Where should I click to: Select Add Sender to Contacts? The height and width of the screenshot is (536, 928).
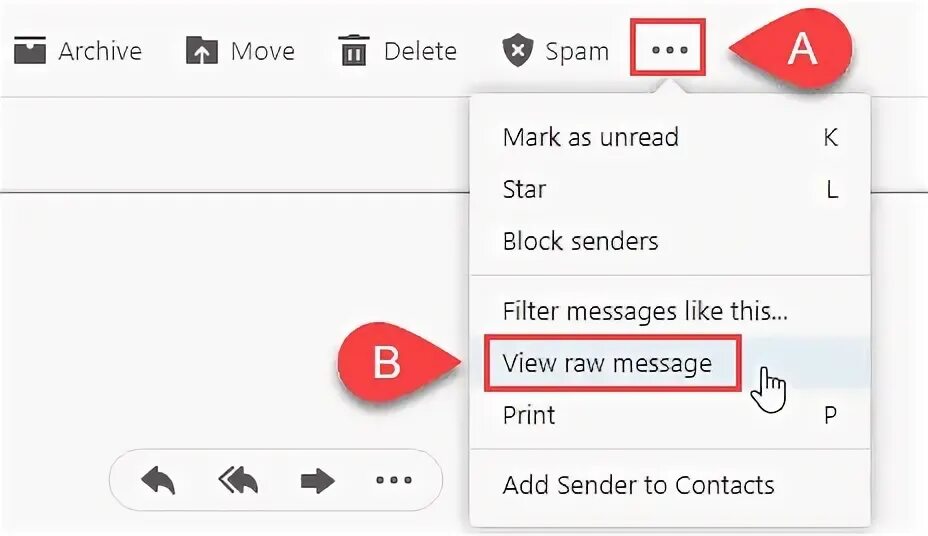coord(670,485)
